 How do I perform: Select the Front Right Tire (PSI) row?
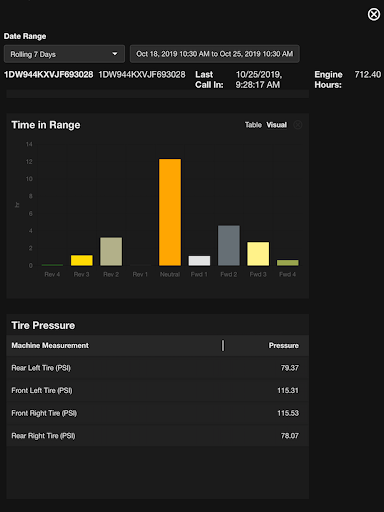[x=157, y=413]
